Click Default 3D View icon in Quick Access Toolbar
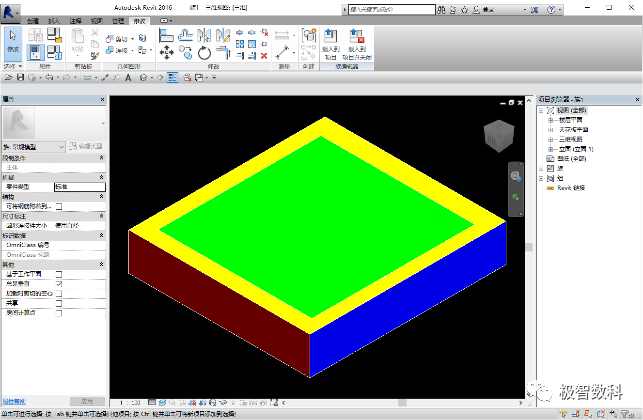Screen dimensions: 643x420 143,78
